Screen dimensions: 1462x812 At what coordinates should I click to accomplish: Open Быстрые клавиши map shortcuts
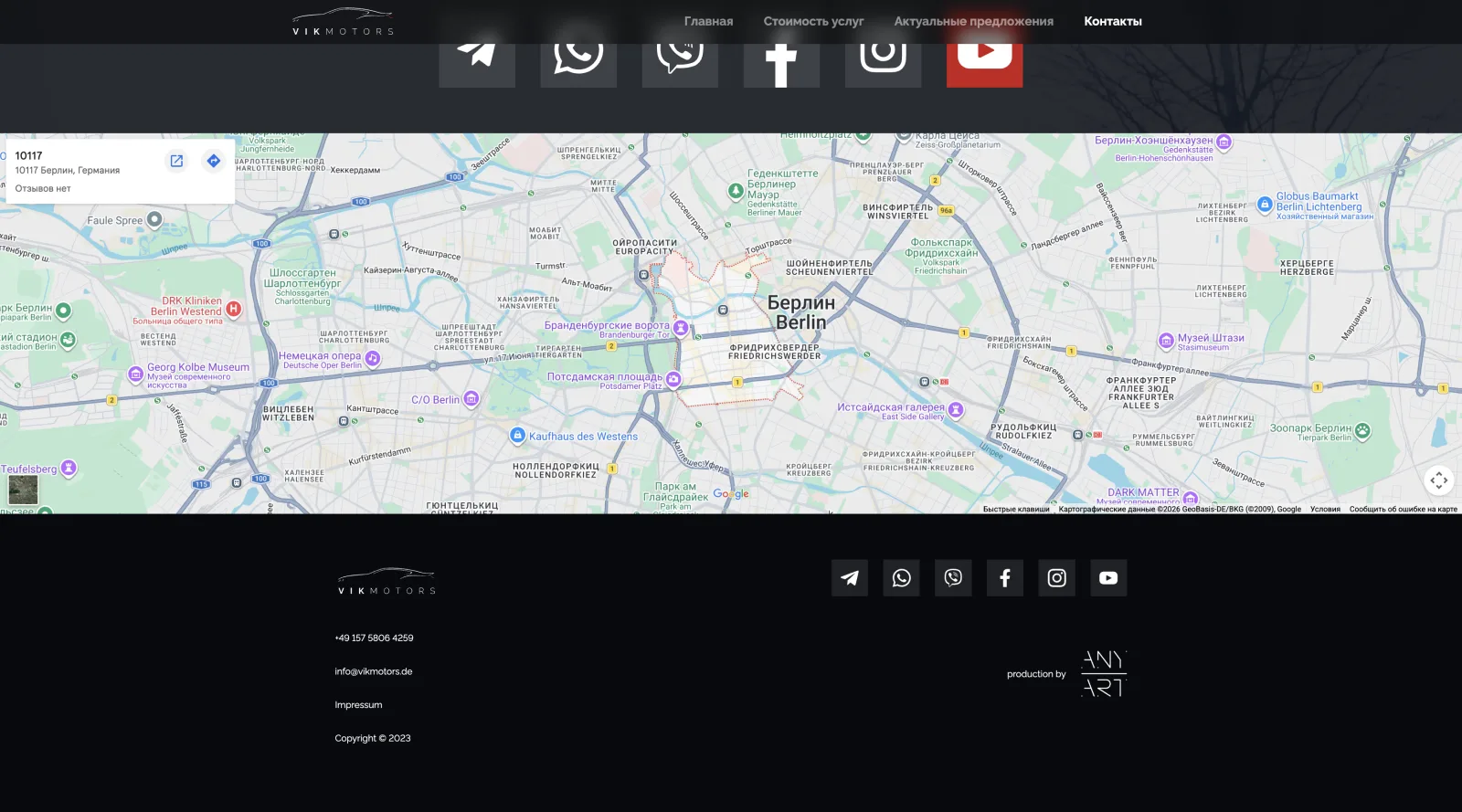click(1016, 510)
